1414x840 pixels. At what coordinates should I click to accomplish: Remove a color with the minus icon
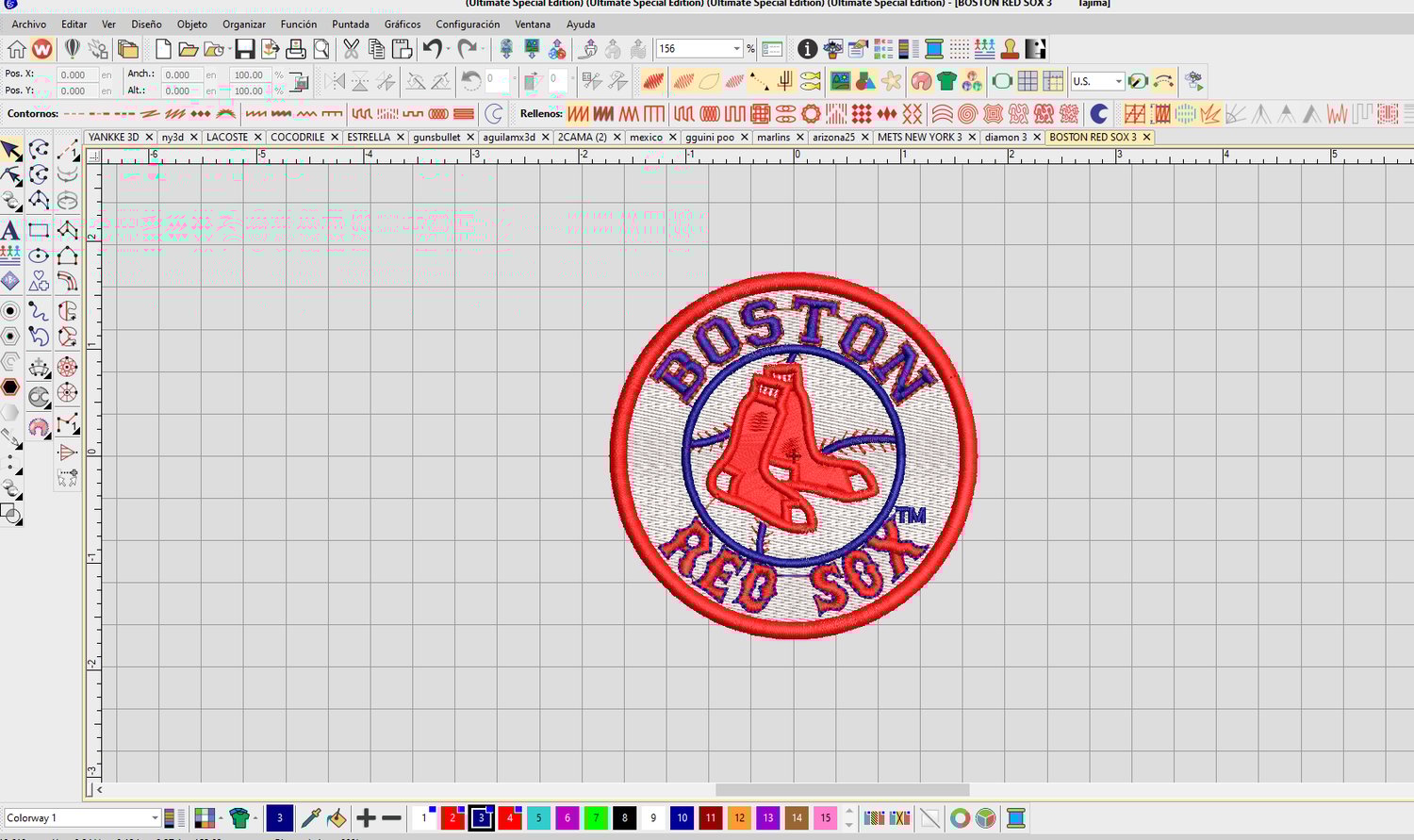point(392,818)
